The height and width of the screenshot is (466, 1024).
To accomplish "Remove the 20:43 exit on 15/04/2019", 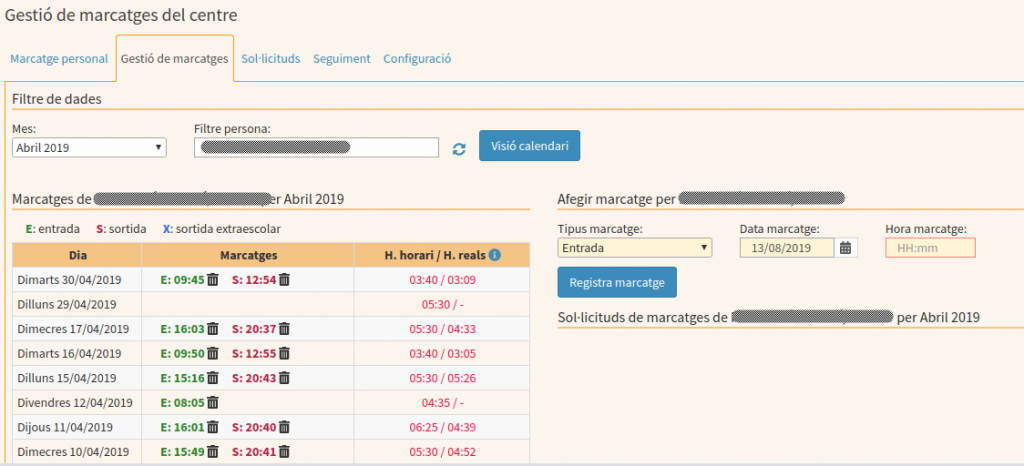I will point(284,378).
